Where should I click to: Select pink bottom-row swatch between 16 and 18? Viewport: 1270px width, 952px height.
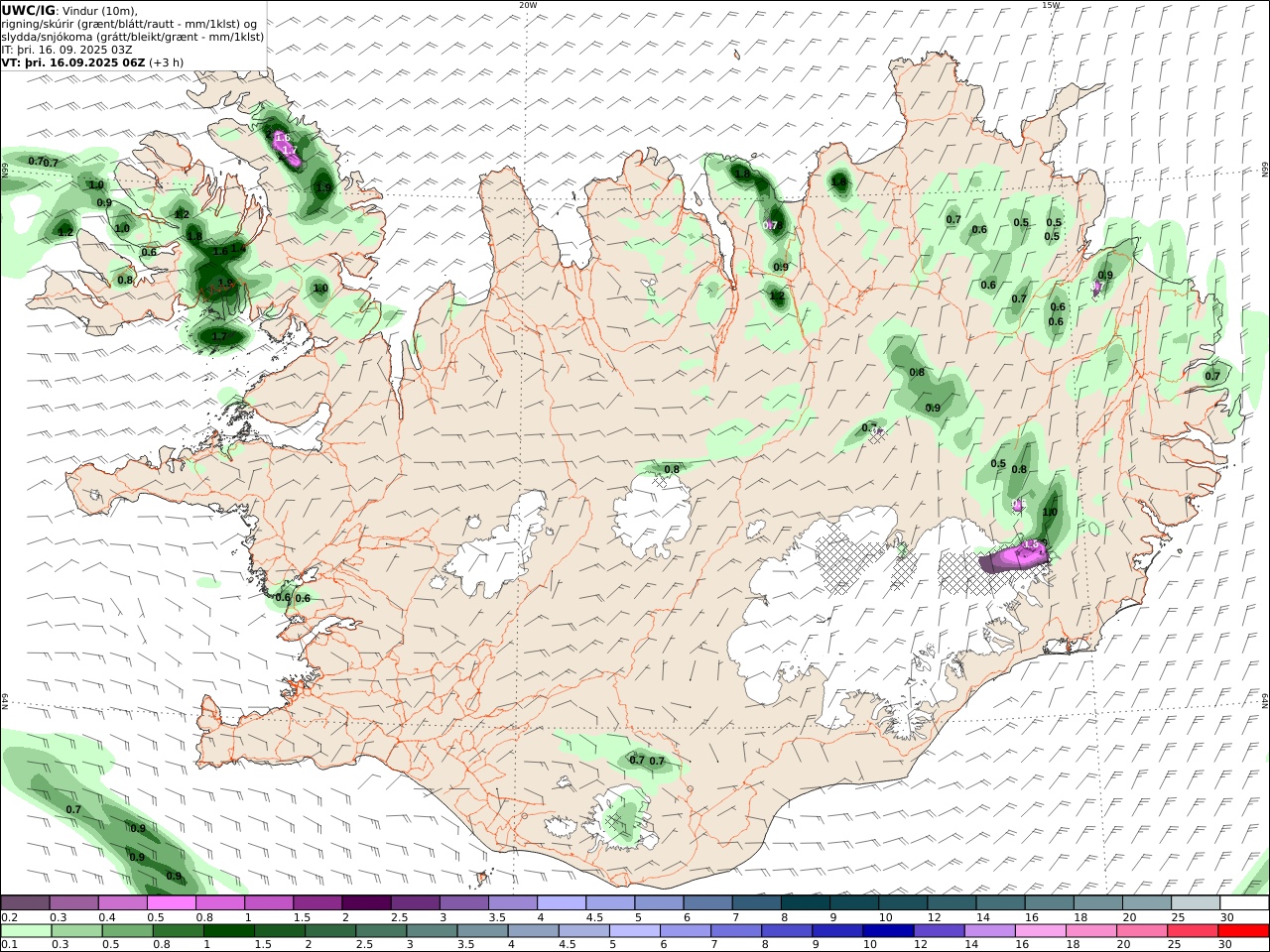point(1039,931)
